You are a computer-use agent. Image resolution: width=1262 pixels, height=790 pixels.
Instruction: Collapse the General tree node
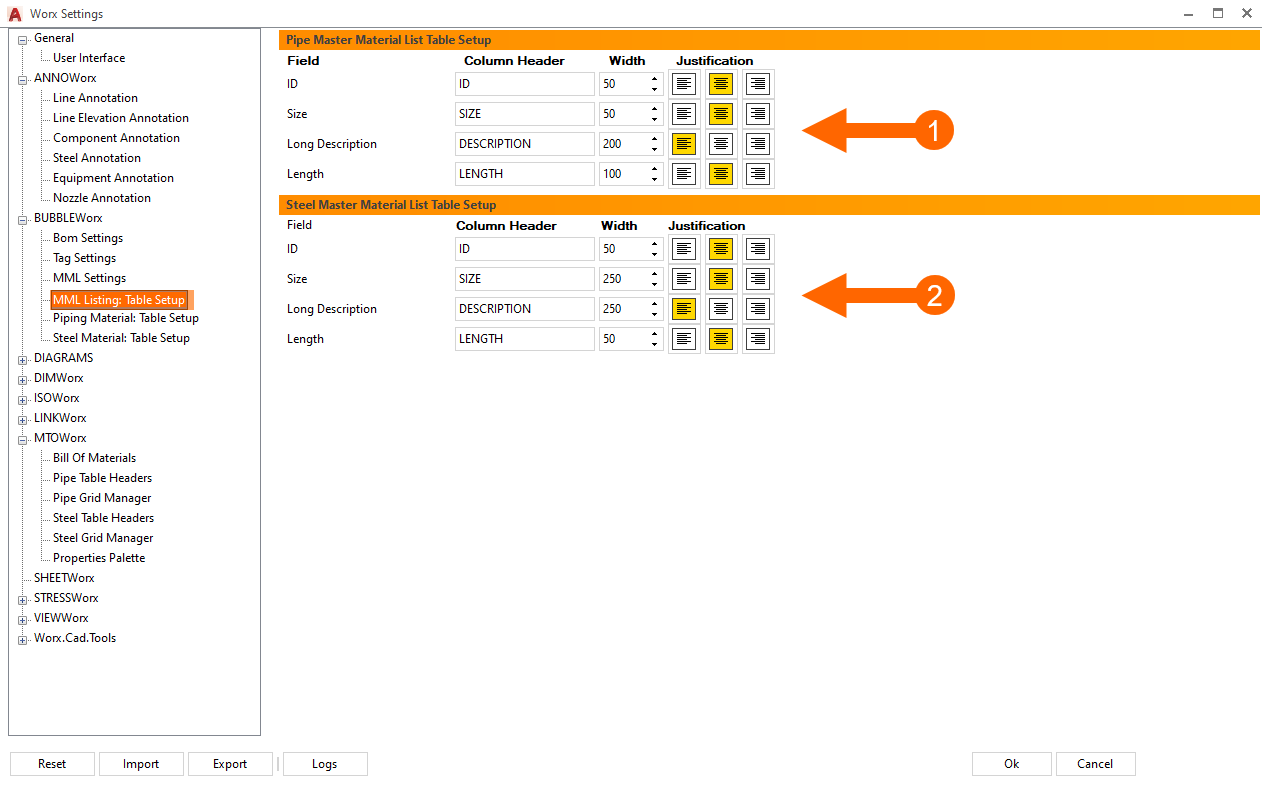tap(22, 39)
